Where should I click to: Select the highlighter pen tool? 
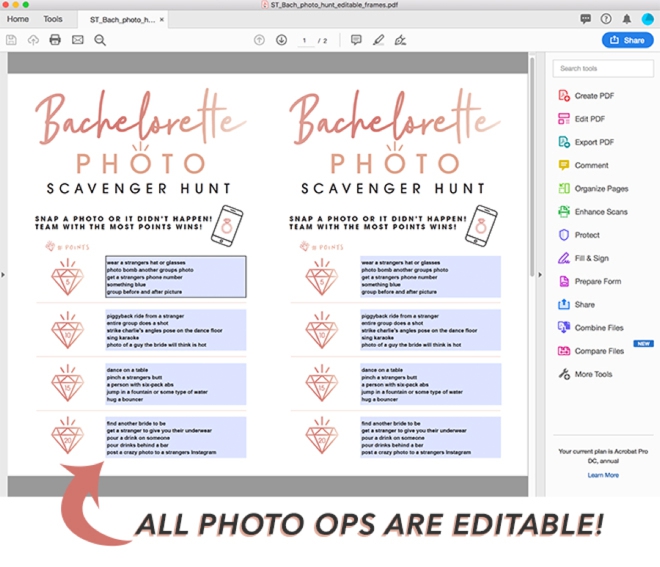378,40
